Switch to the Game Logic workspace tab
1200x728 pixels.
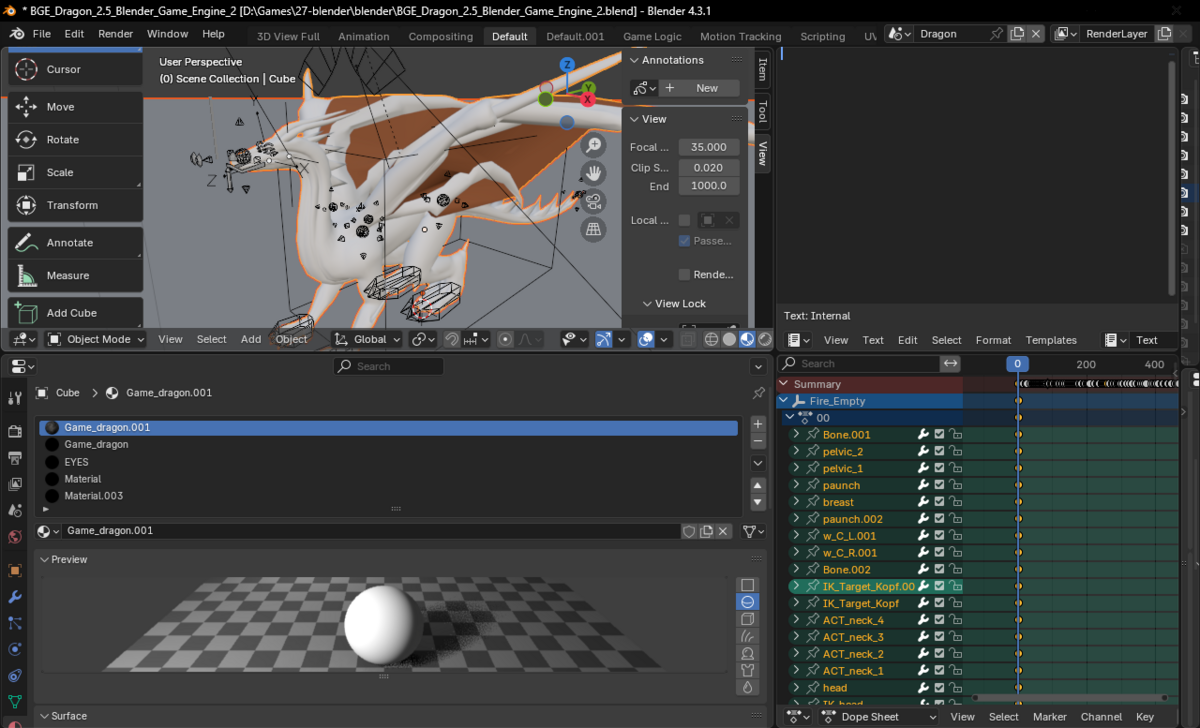click(x=652, y=36)
